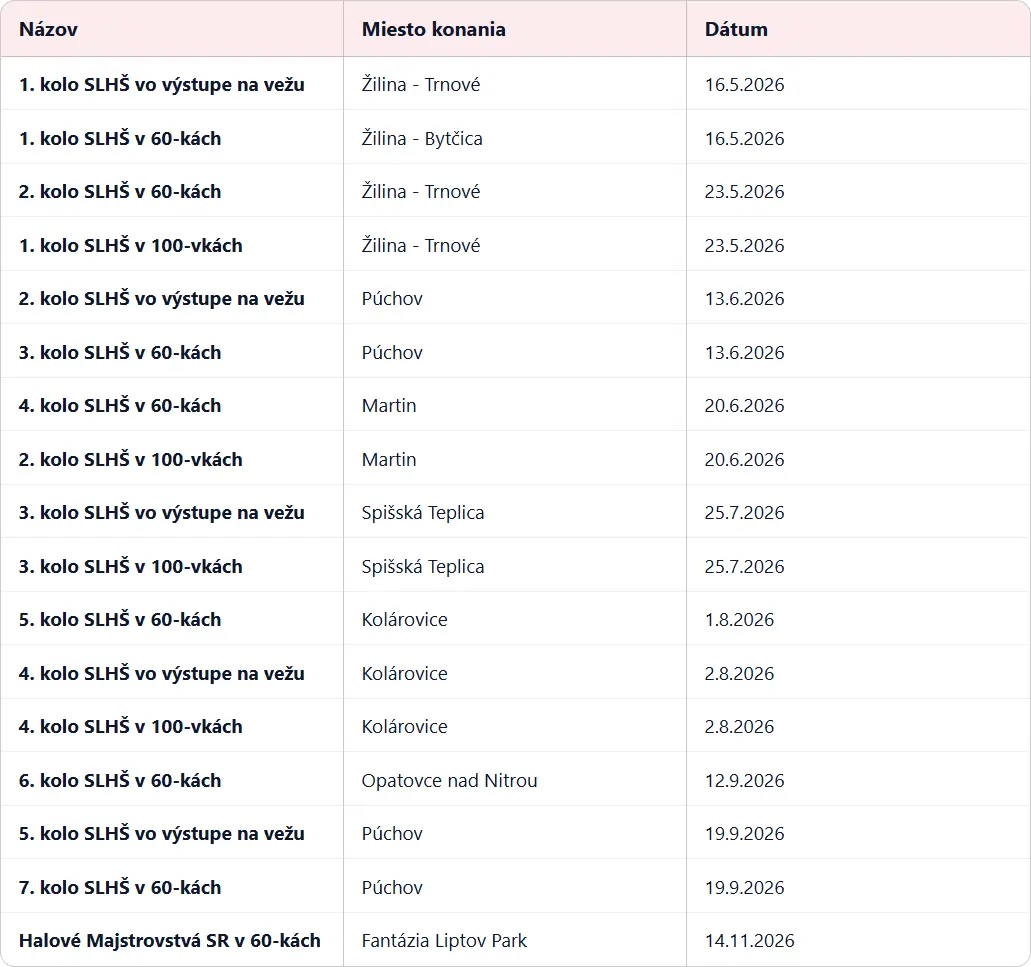Select 3. kolo SLHŠ v 60-kách
Image resolution: width=1031 pixels, height=967 pixels.
click(x=120, y=353)
